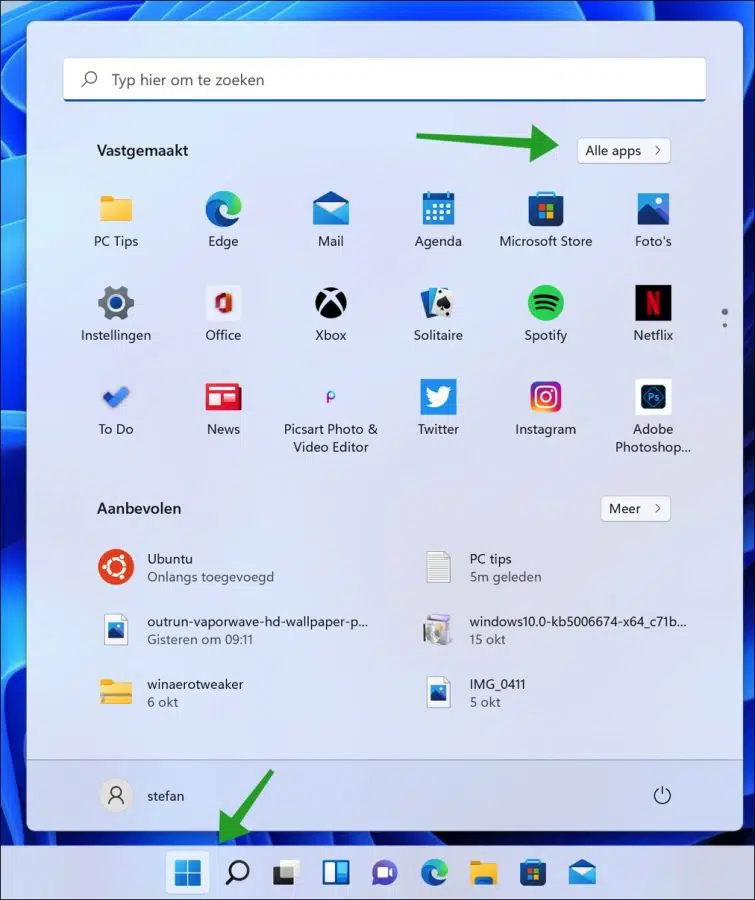This screenshot has height=900, width=755.
Task: Launch Spotify
Action: click(545, 314)
